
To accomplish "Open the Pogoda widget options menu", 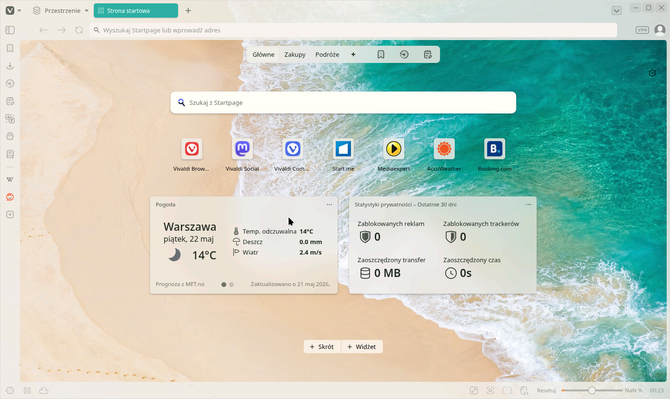I will [329, 205].
